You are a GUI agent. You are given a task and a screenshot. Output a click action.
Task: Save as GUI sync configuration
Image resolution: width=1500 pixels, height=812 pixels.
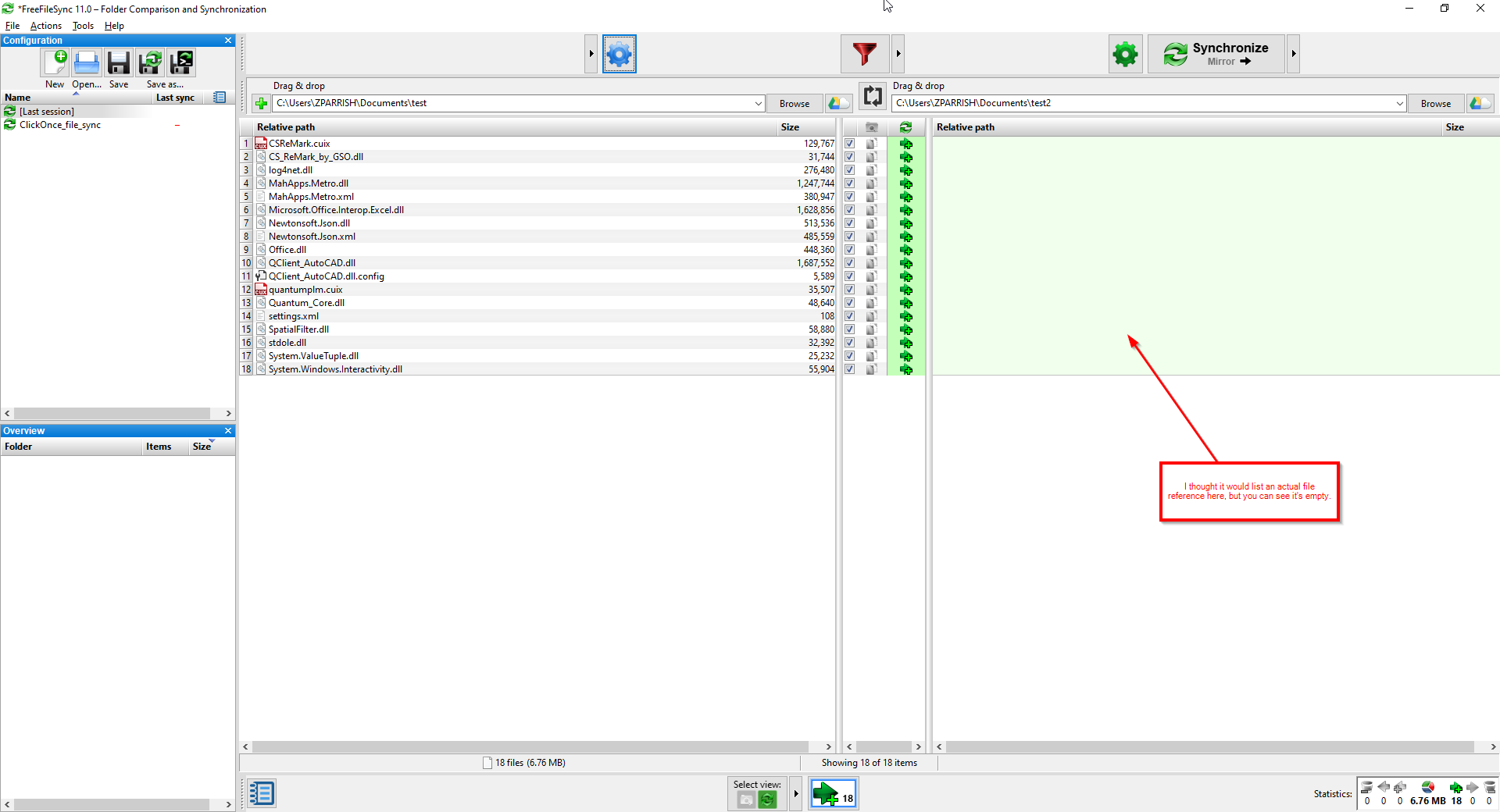pyautogui.click(x=150, y=62)
